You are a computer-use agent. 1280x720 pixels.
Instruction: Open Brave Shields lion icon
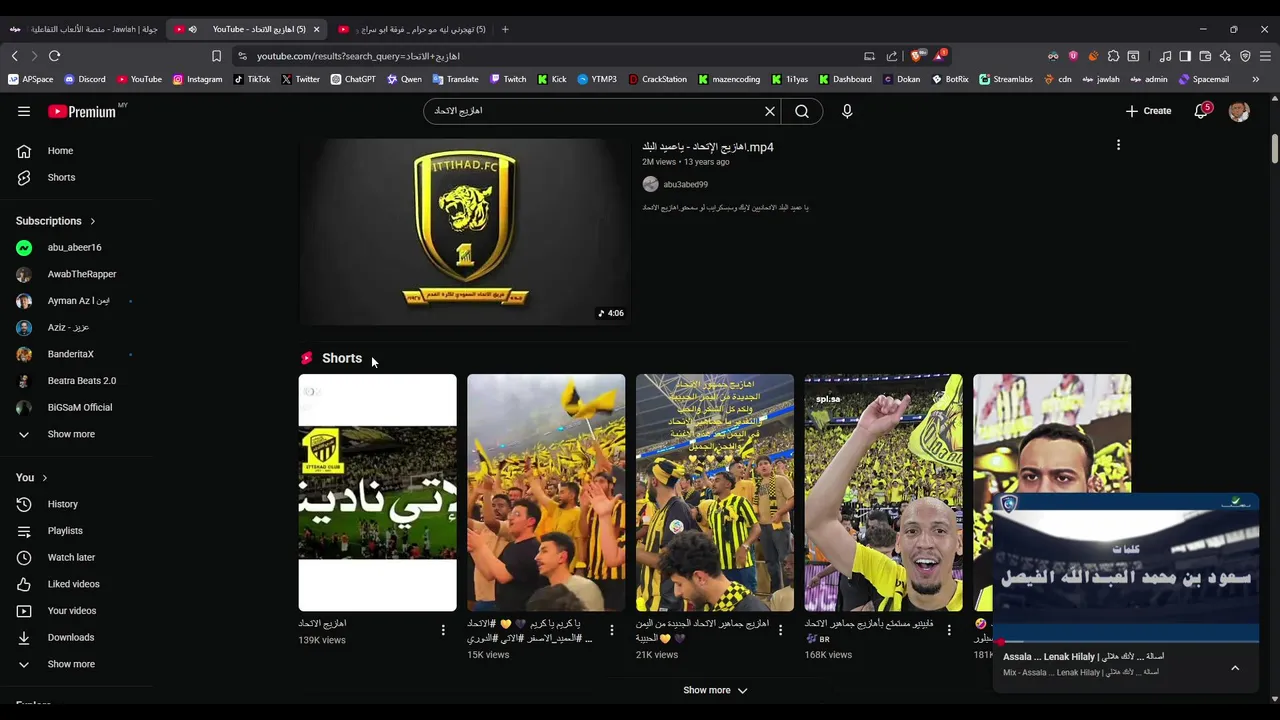917,56
